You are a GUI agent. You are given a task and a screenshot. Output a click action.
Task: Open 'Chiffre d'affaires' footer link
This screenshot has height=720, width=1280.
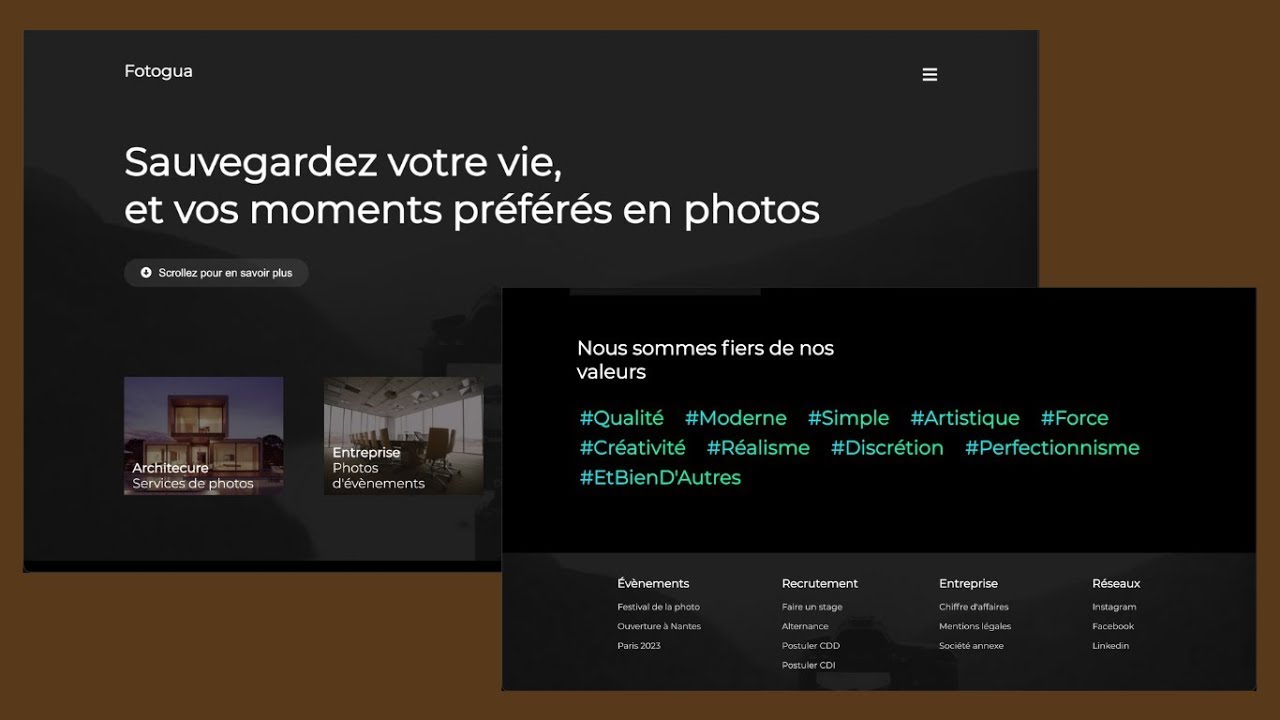point(974,607)
